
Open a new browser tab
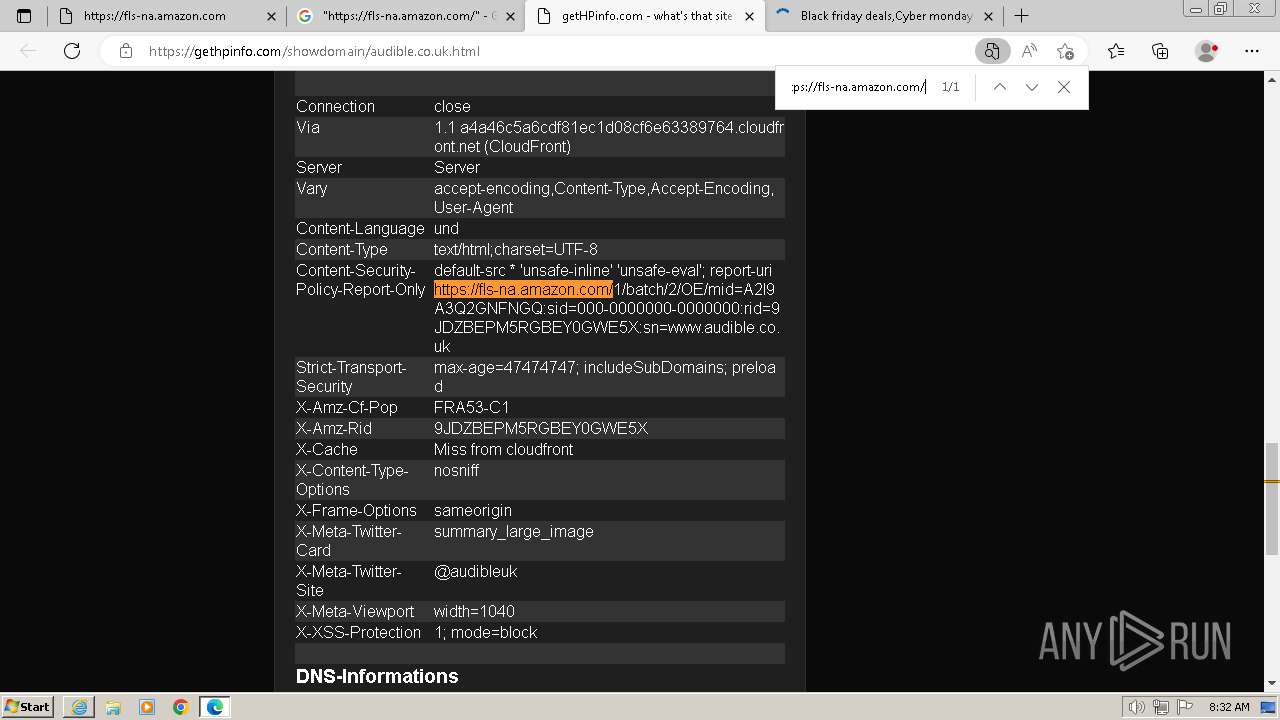click(1021, 16)
